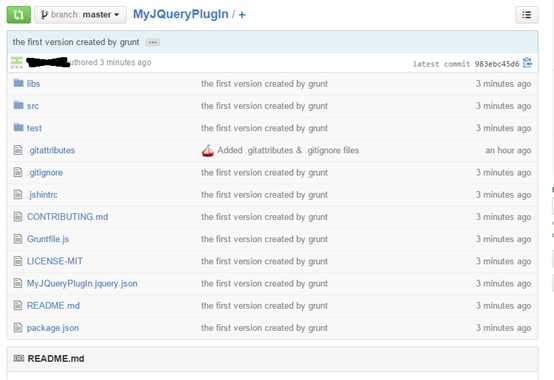Click 'the first version created by grunt' header message

(76, 42)
